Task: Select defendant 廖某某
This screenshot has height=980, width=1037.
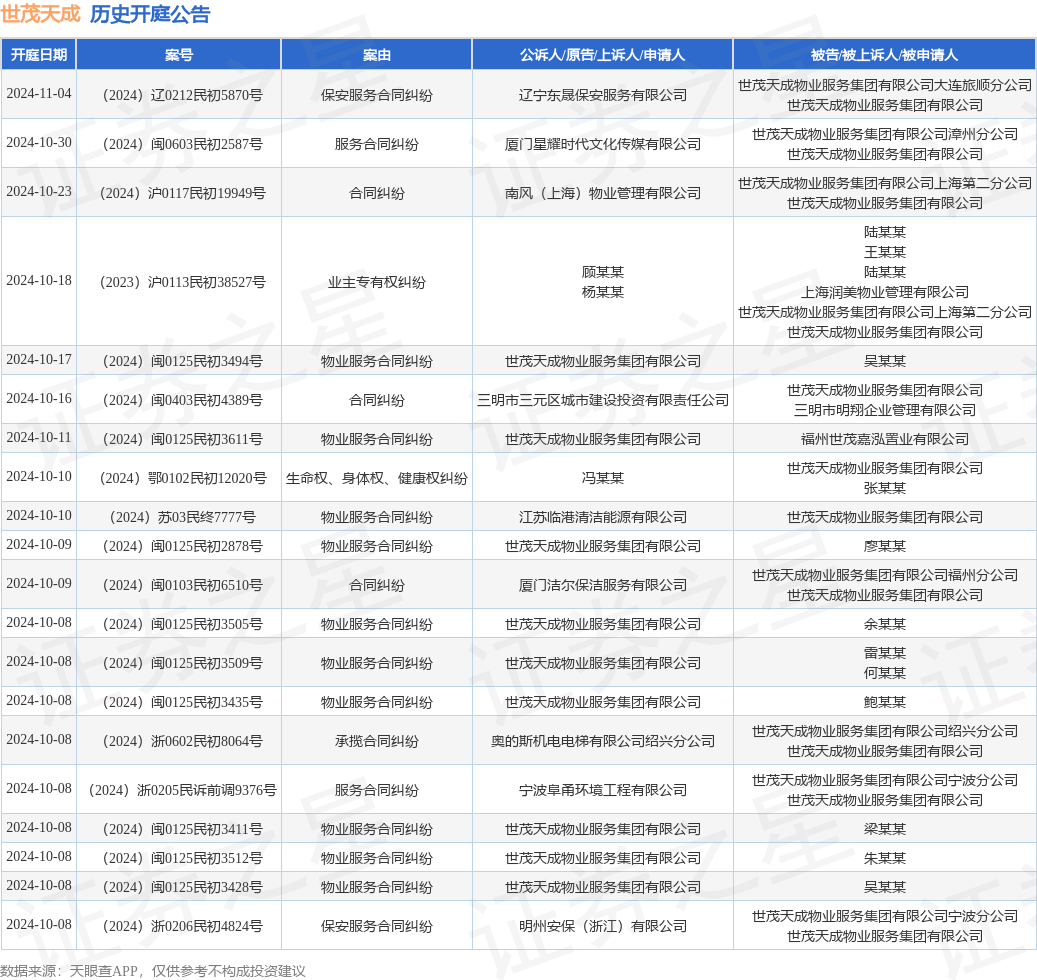Action: point(885,546)
